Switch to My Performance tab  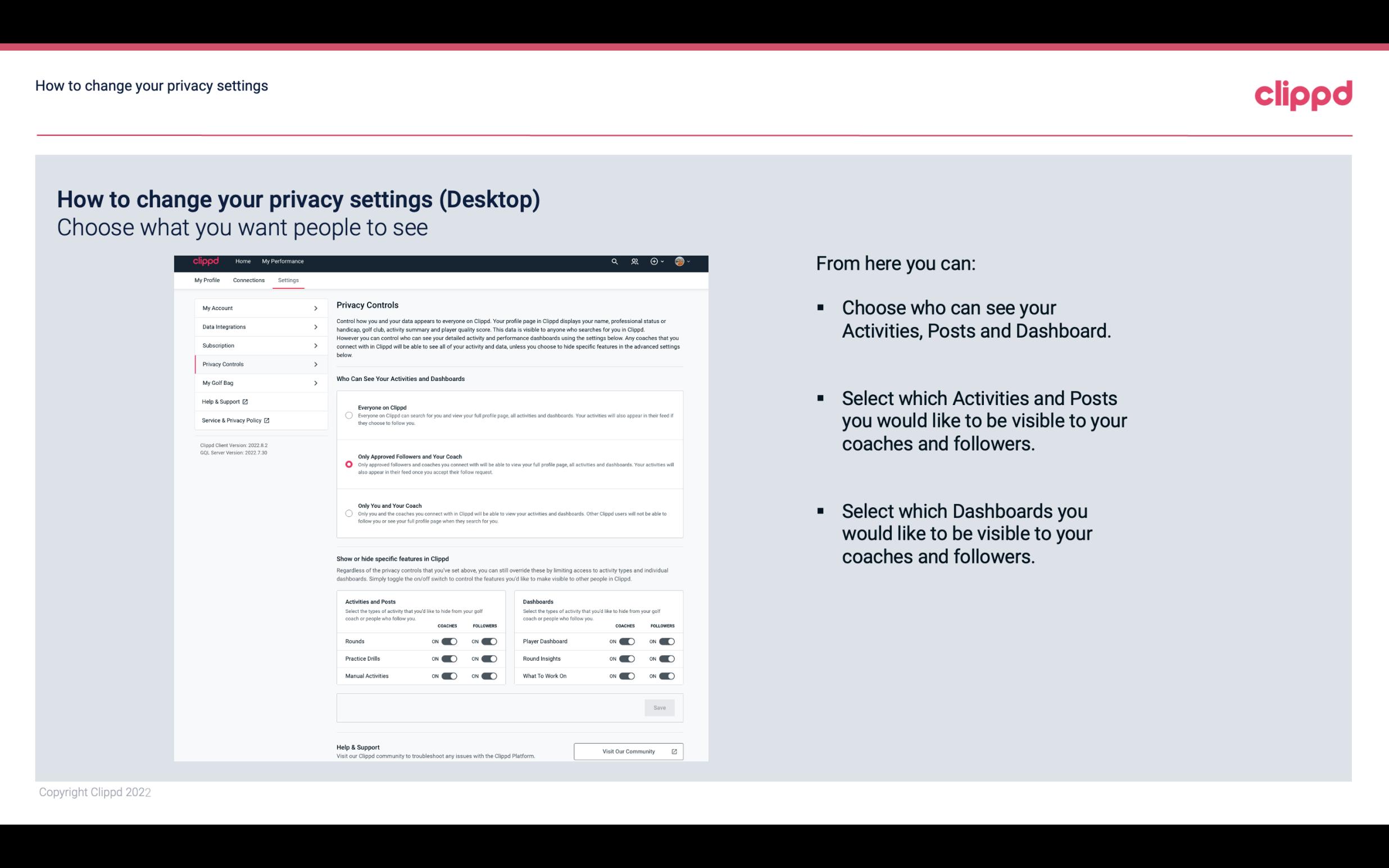coord(283,261)
